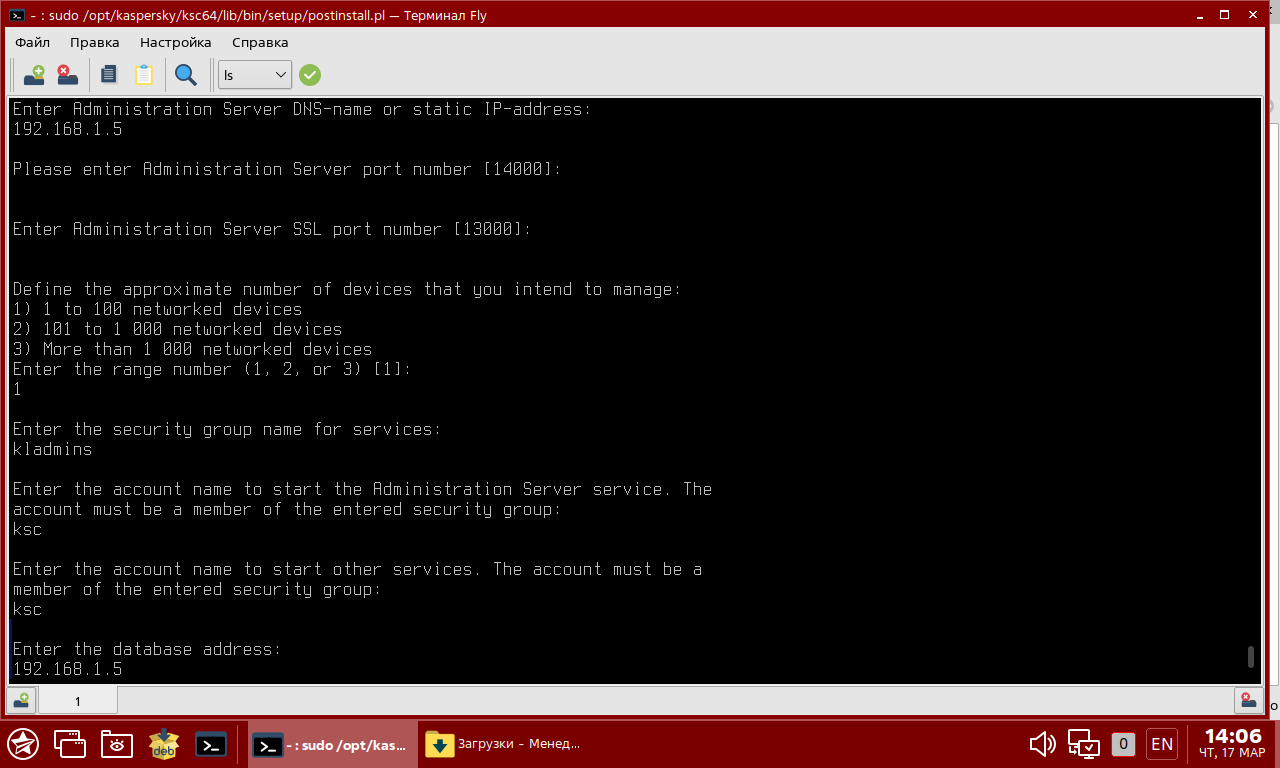
Task: Click 'Enter the database address:' prompt text
Action: pos(147,649)
